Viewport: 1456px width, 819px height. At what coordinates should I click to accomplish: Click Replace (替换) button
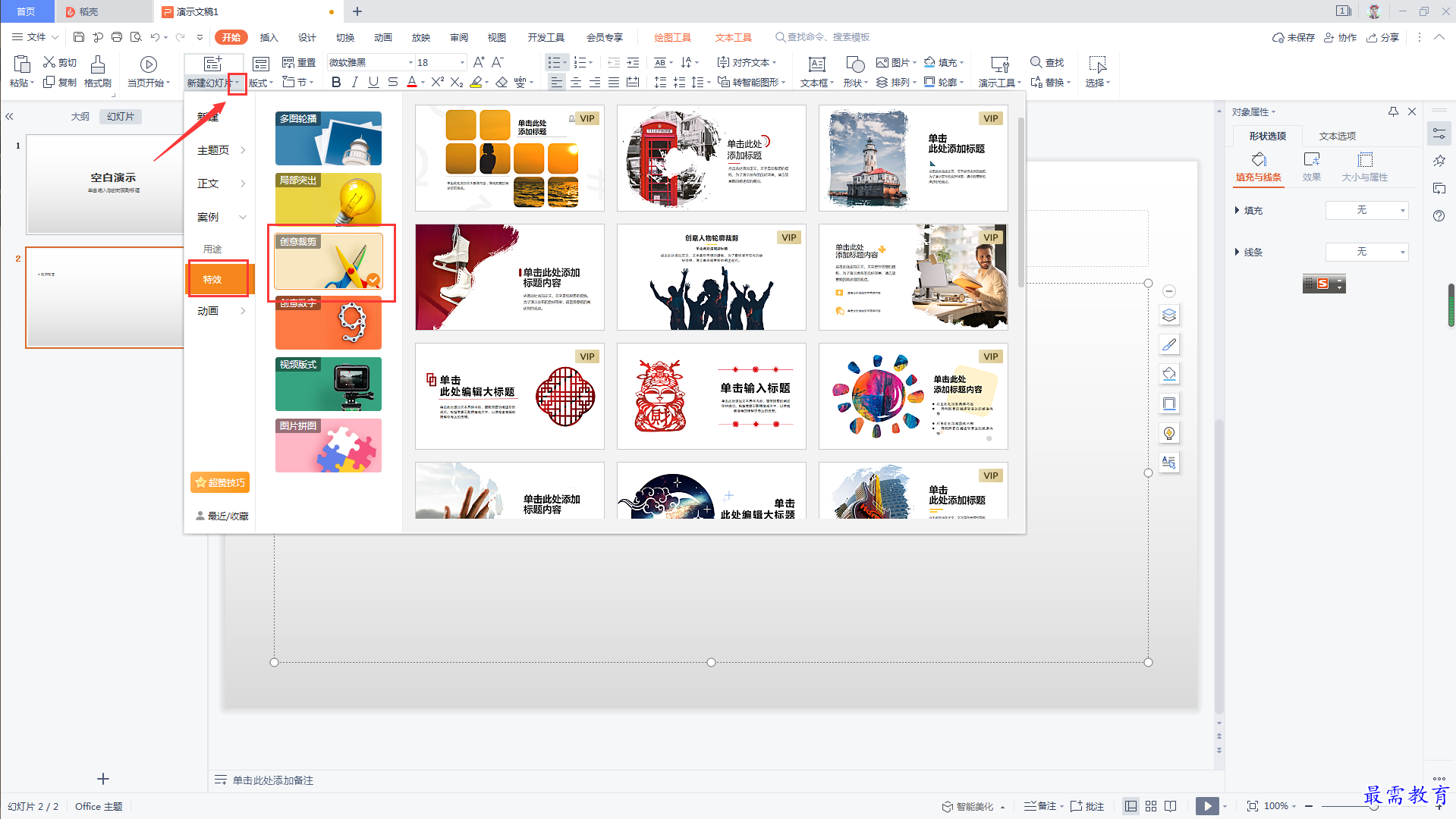coord(1051,82)
